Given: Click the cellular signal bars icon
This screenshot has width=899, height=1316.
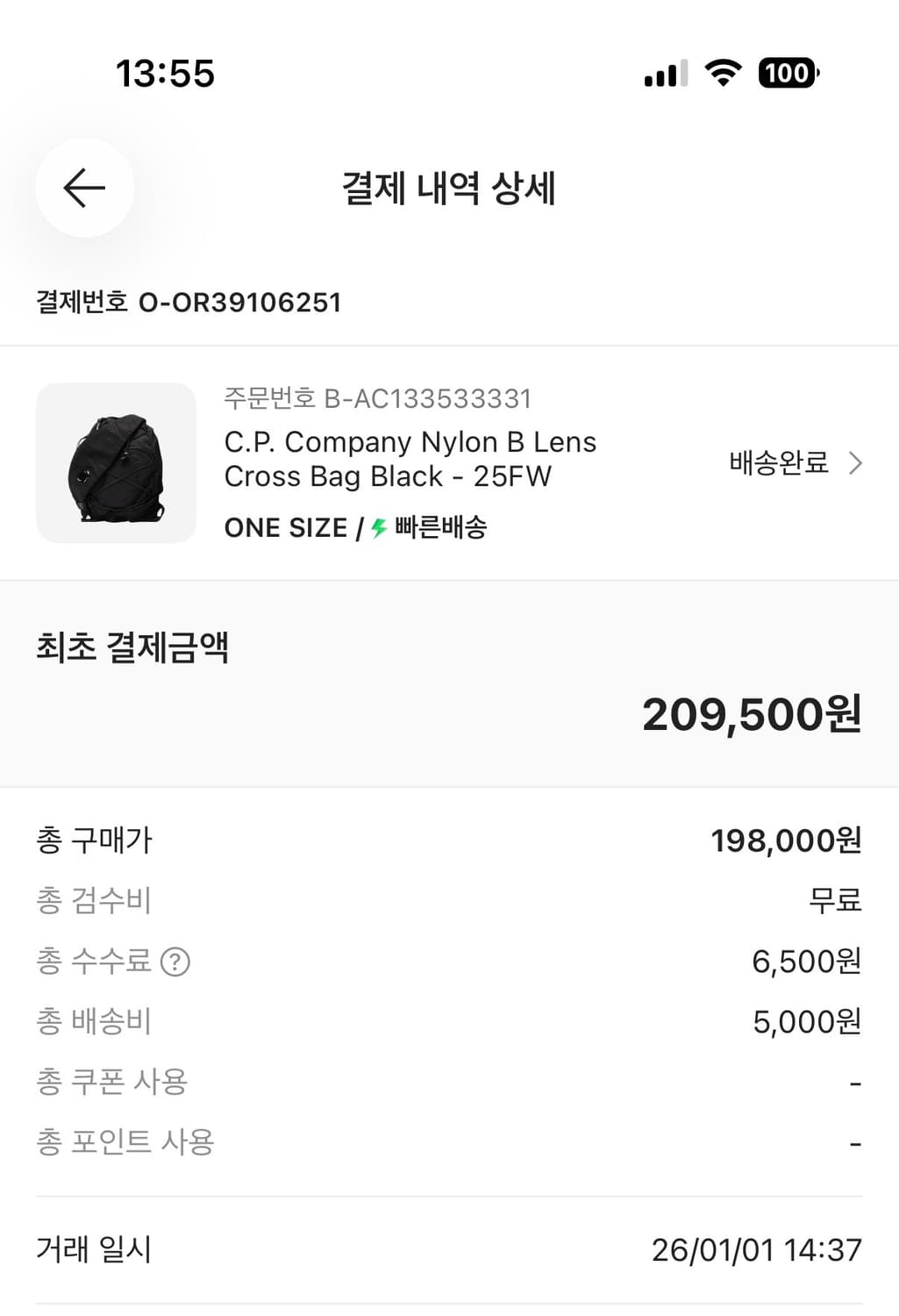Looking at the screenshot, I should coord(666,74).
